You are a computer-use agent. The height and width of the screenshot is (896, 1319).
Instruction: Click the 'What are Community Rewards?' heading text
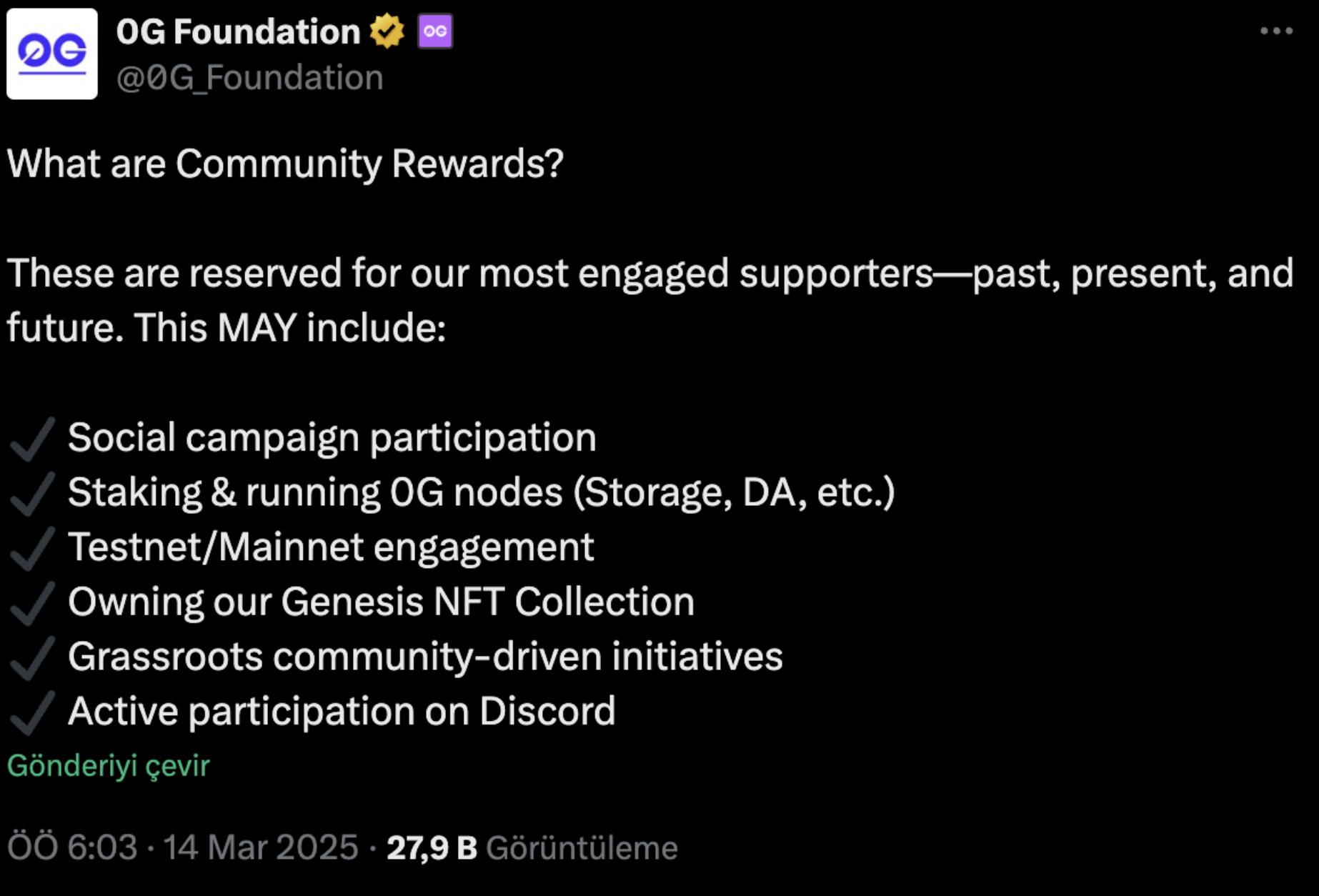click(285, 164)
